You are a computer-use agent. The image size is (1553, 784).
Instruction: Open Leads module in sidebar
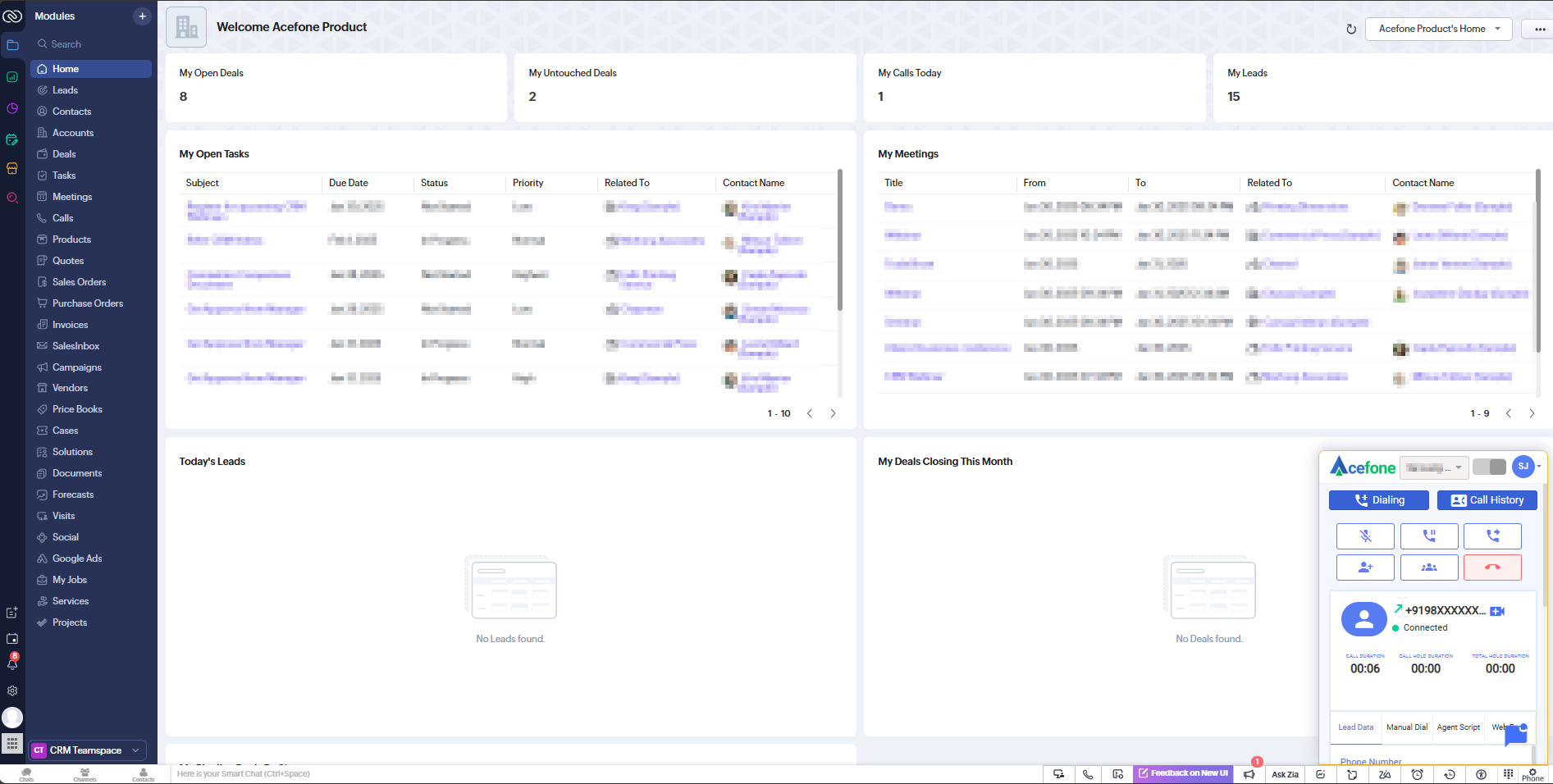coord(91,90)
